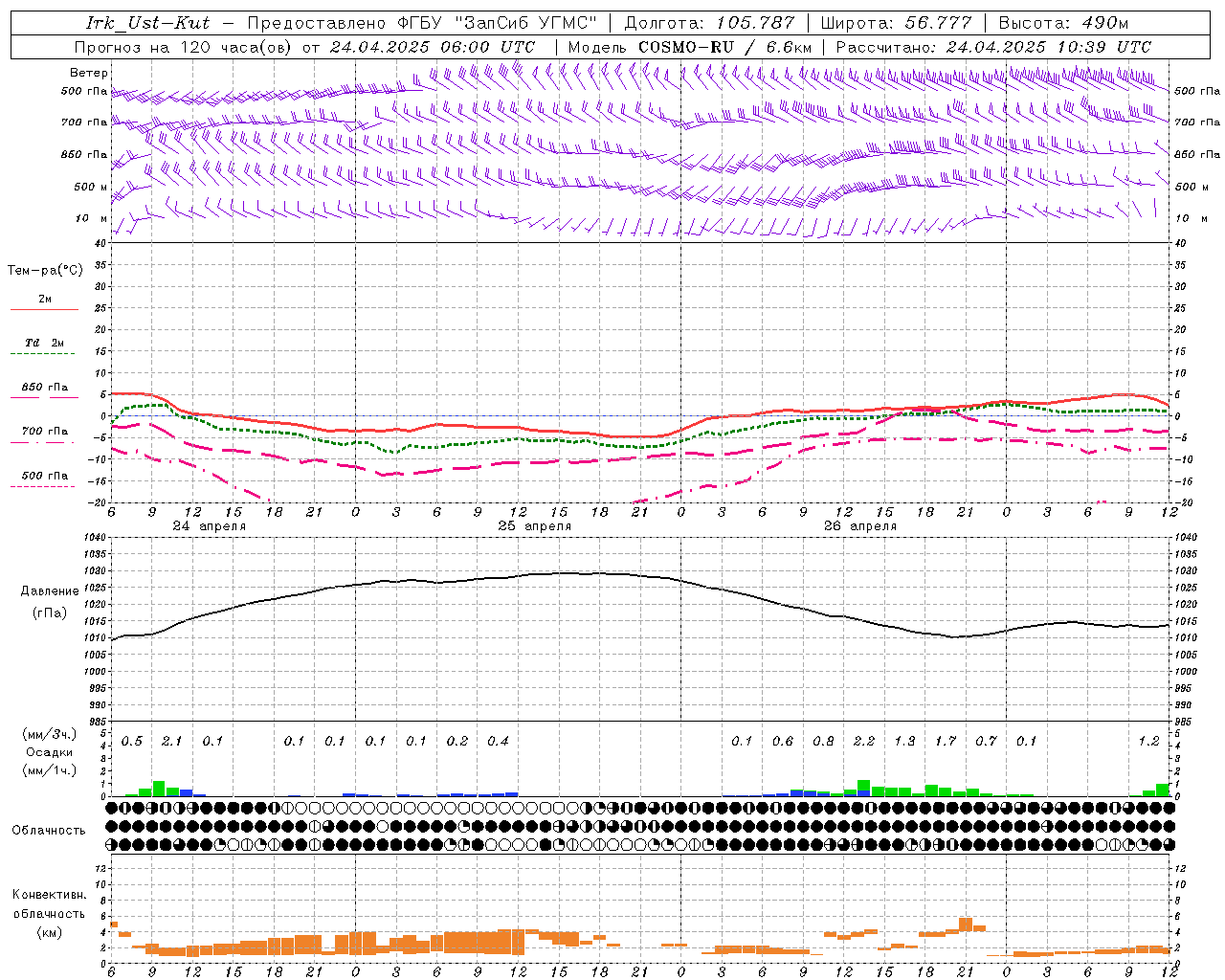1225x980 pixels.
Task: Click the longitude value Долгота: 105.787
Action: (709, 23)
